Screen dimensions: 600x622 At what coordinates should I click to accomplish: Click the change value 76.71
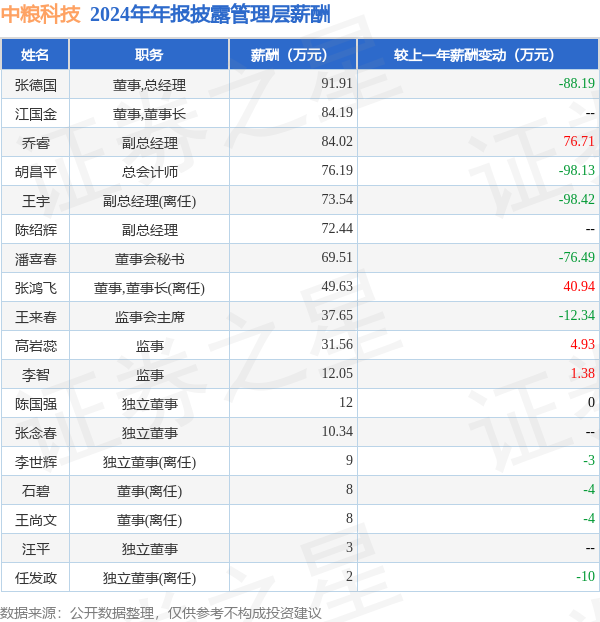[579, 141]
